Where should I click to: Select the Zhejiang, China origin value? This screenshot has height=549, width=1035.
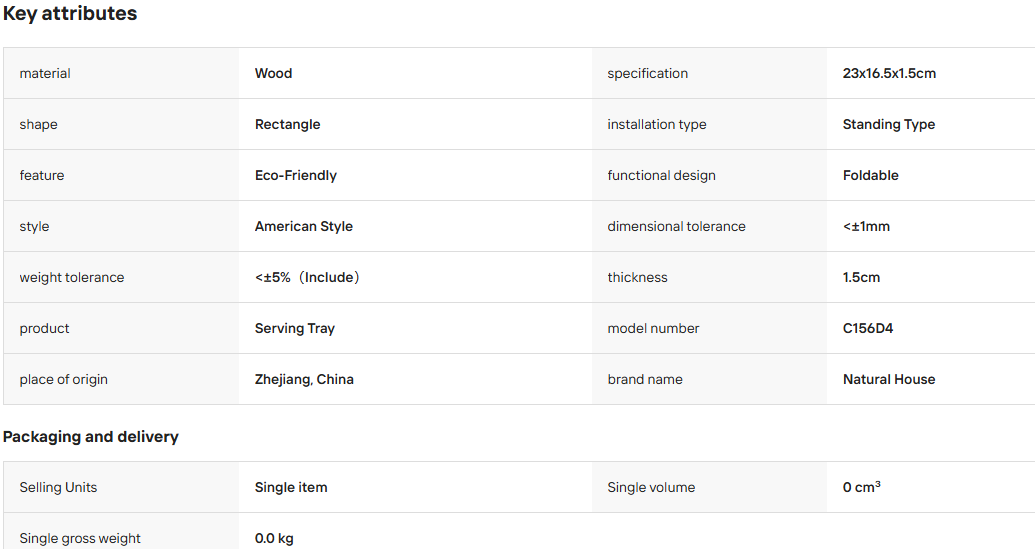click(304, 379)
